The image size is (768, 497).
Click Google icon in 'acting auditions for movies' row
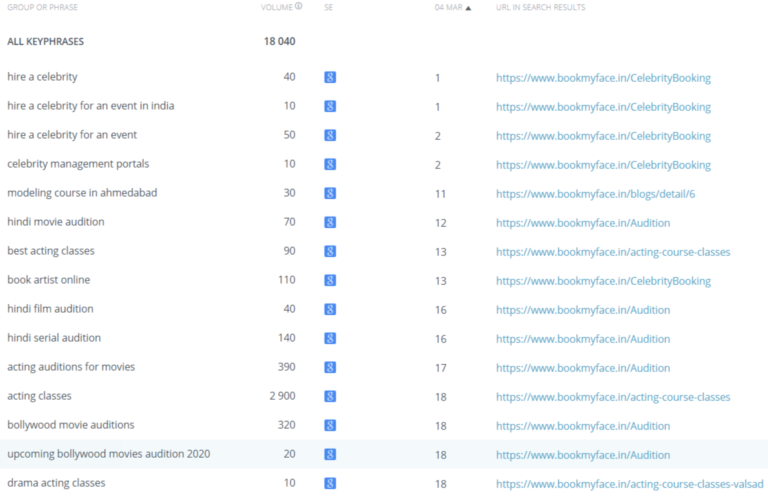coord(330,367)
